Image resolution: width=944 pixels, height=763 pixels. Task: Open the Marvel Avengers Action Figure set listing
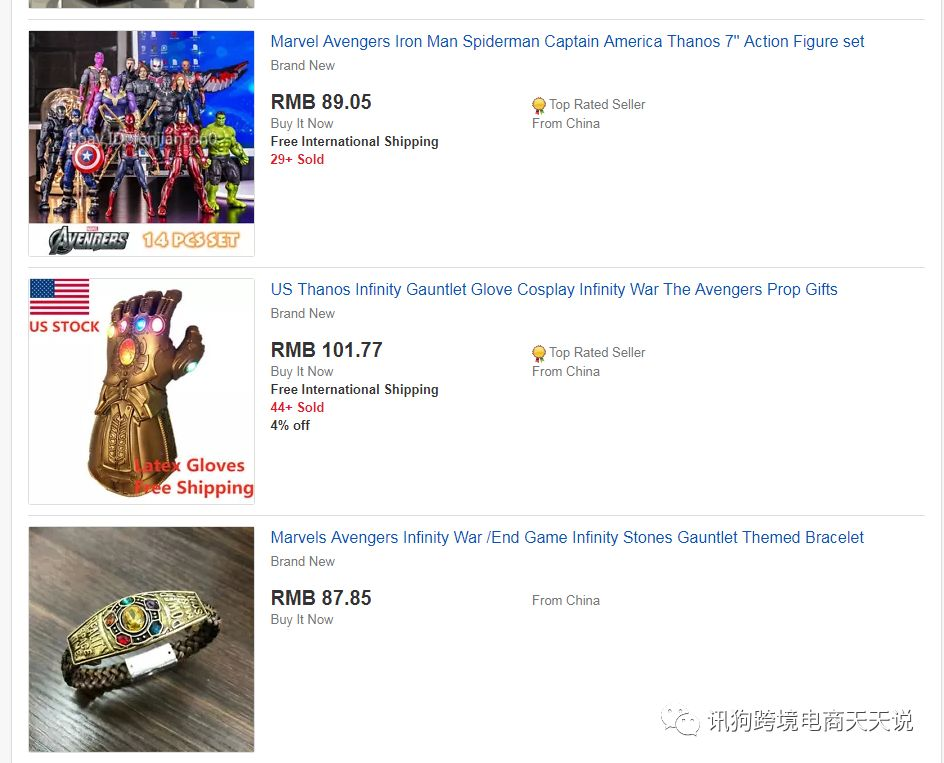pos(567,42)
